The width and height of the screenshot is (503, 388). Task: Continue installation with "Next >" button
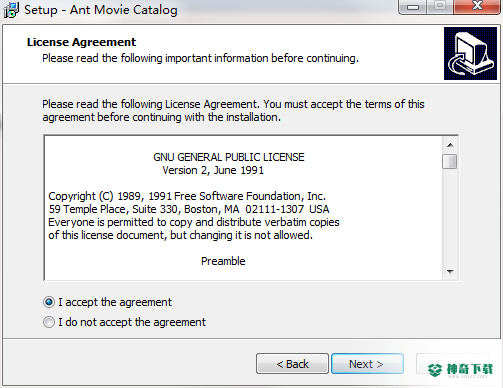point(367,364)
